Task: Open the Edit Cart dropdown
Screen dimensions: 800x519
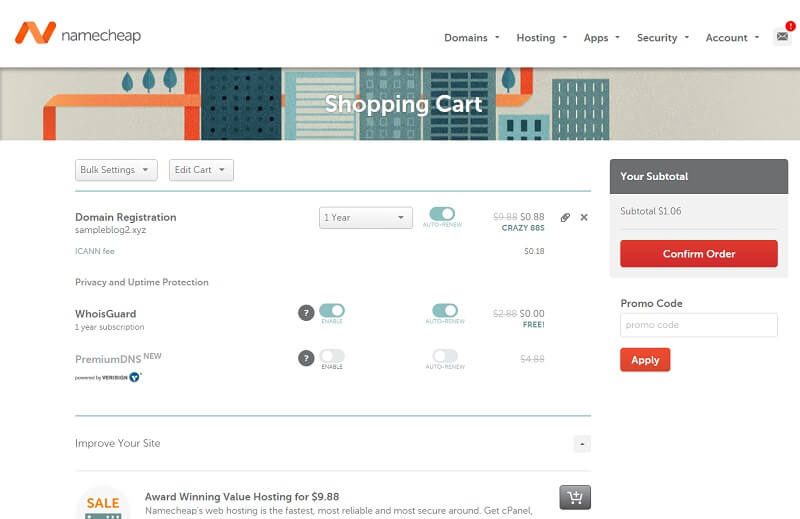Action: click(x=201, y=170)
